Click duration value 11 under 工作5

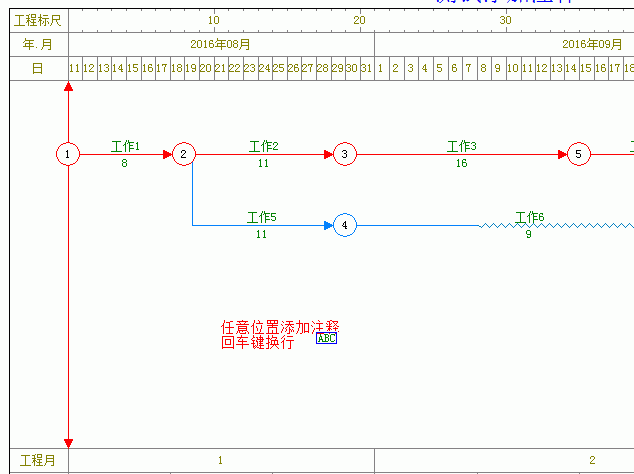261,234
